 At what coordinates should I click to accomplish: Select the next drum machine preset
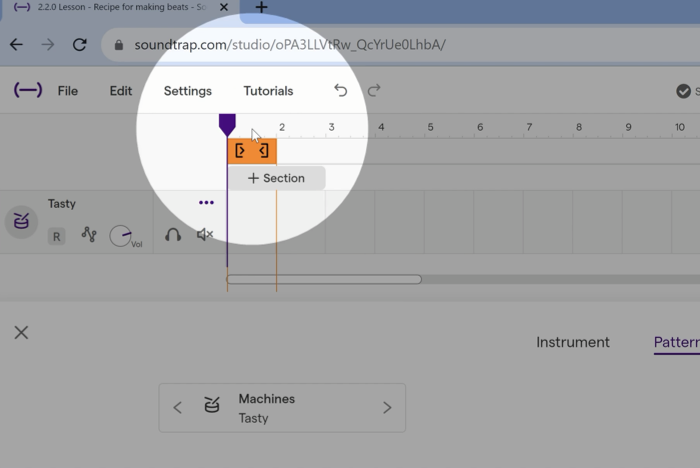(387, 408)
